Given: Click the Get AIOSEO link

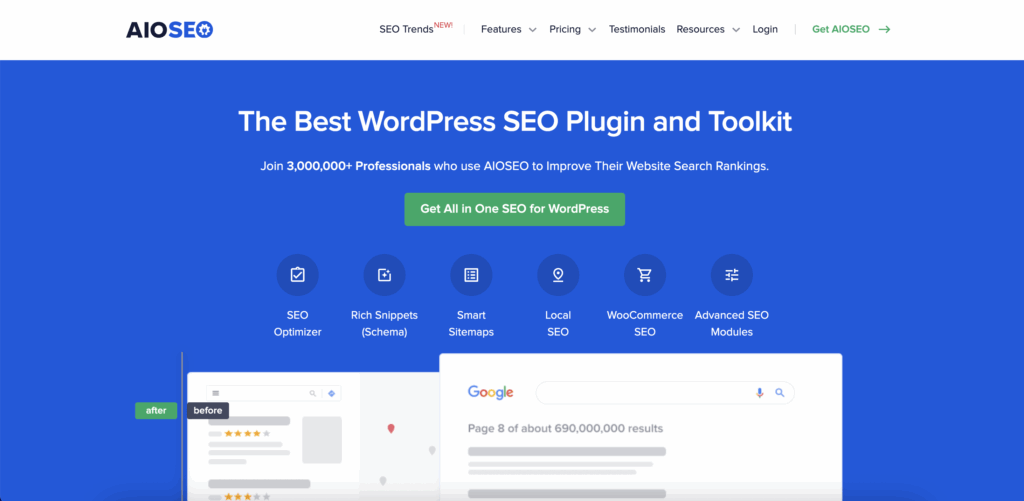Looking at the screenshot, I should click(840, 29).
